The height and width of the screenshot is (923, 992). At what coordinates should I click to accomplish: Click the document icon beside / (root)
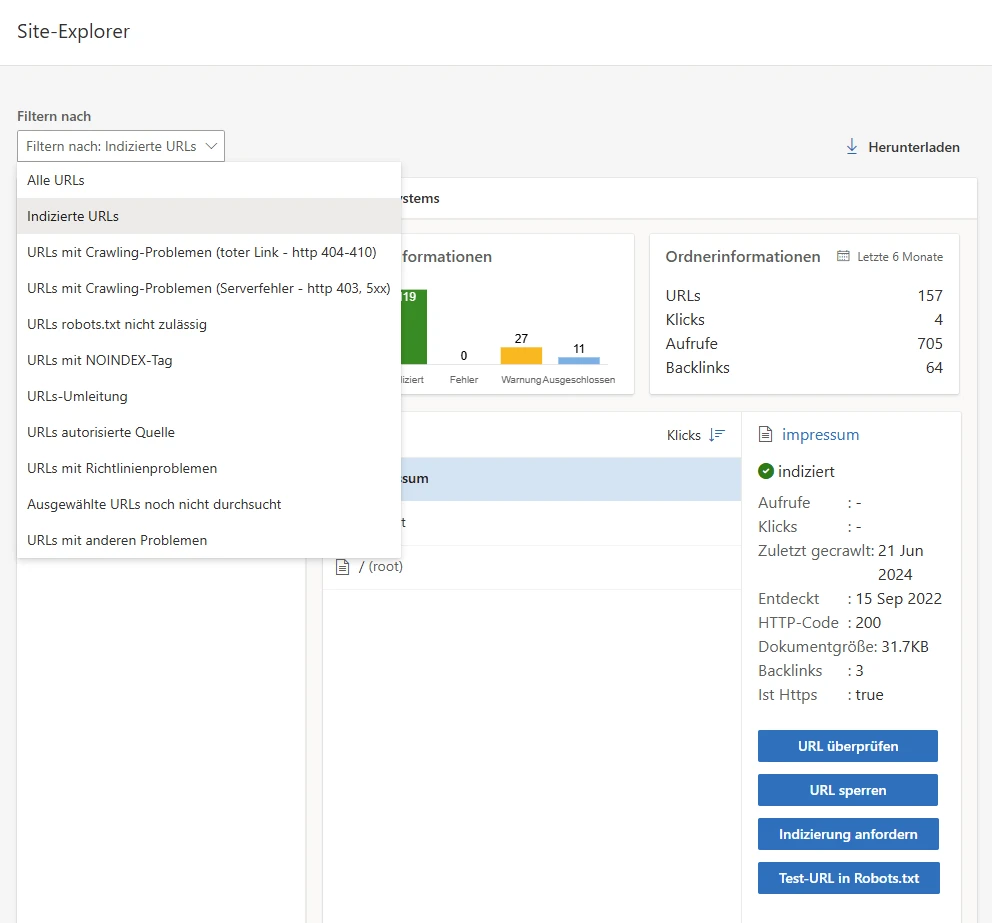click(342, 566)
